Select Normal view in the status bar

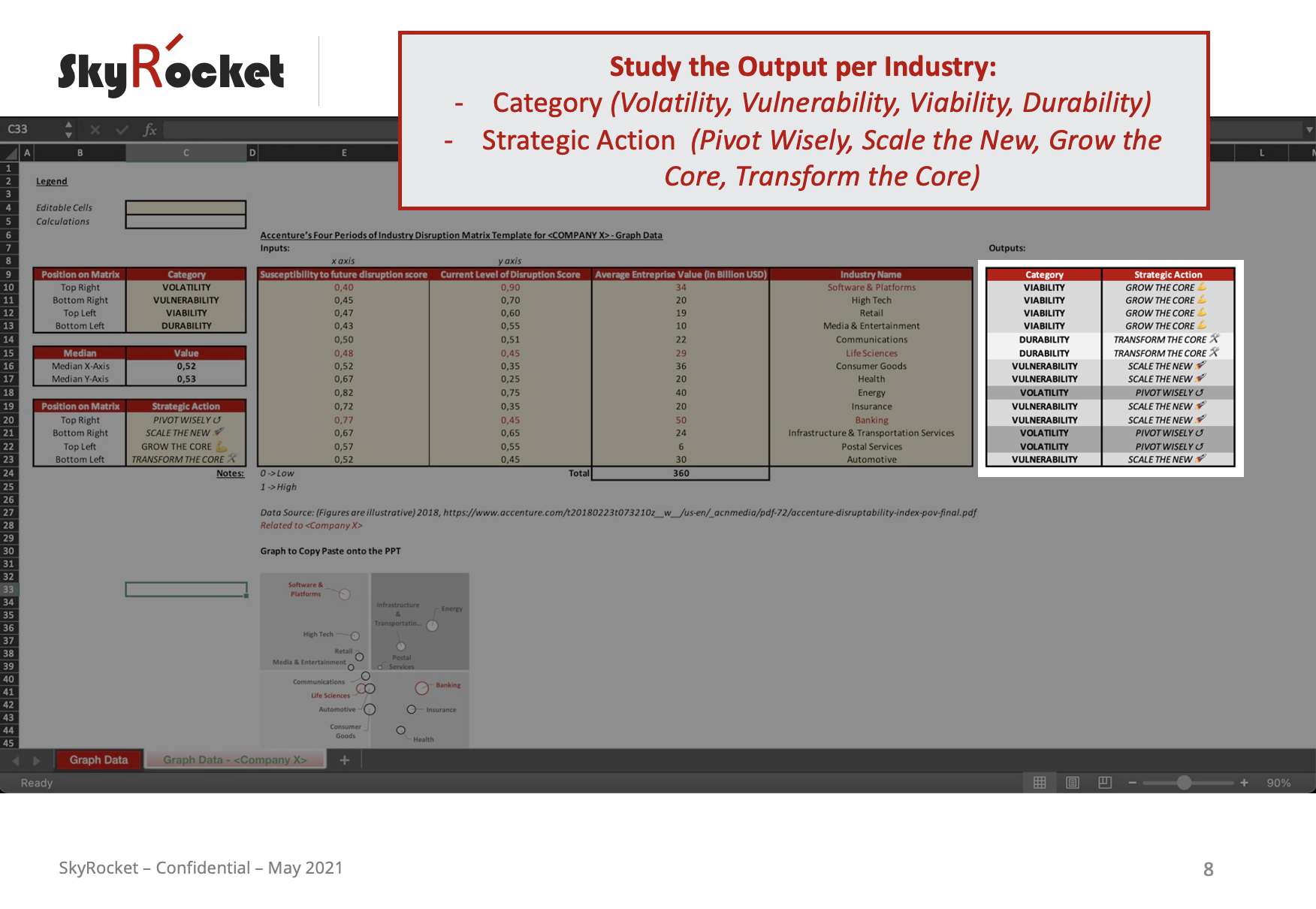click(x=1040, y=782)
